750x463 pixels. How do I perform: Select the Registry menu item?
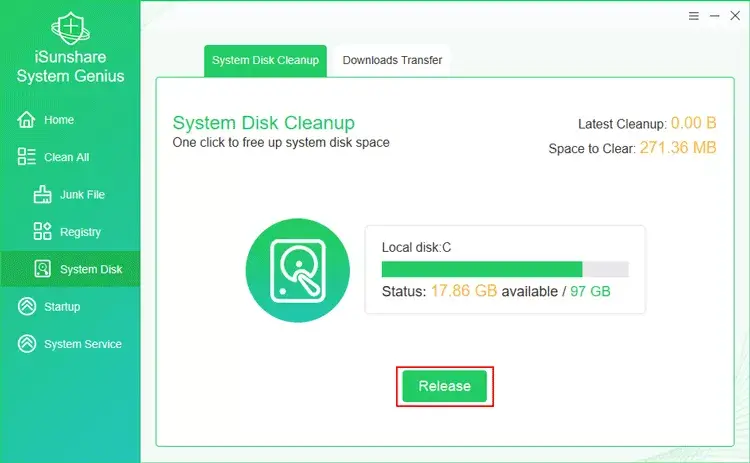[x=70, y=232]
